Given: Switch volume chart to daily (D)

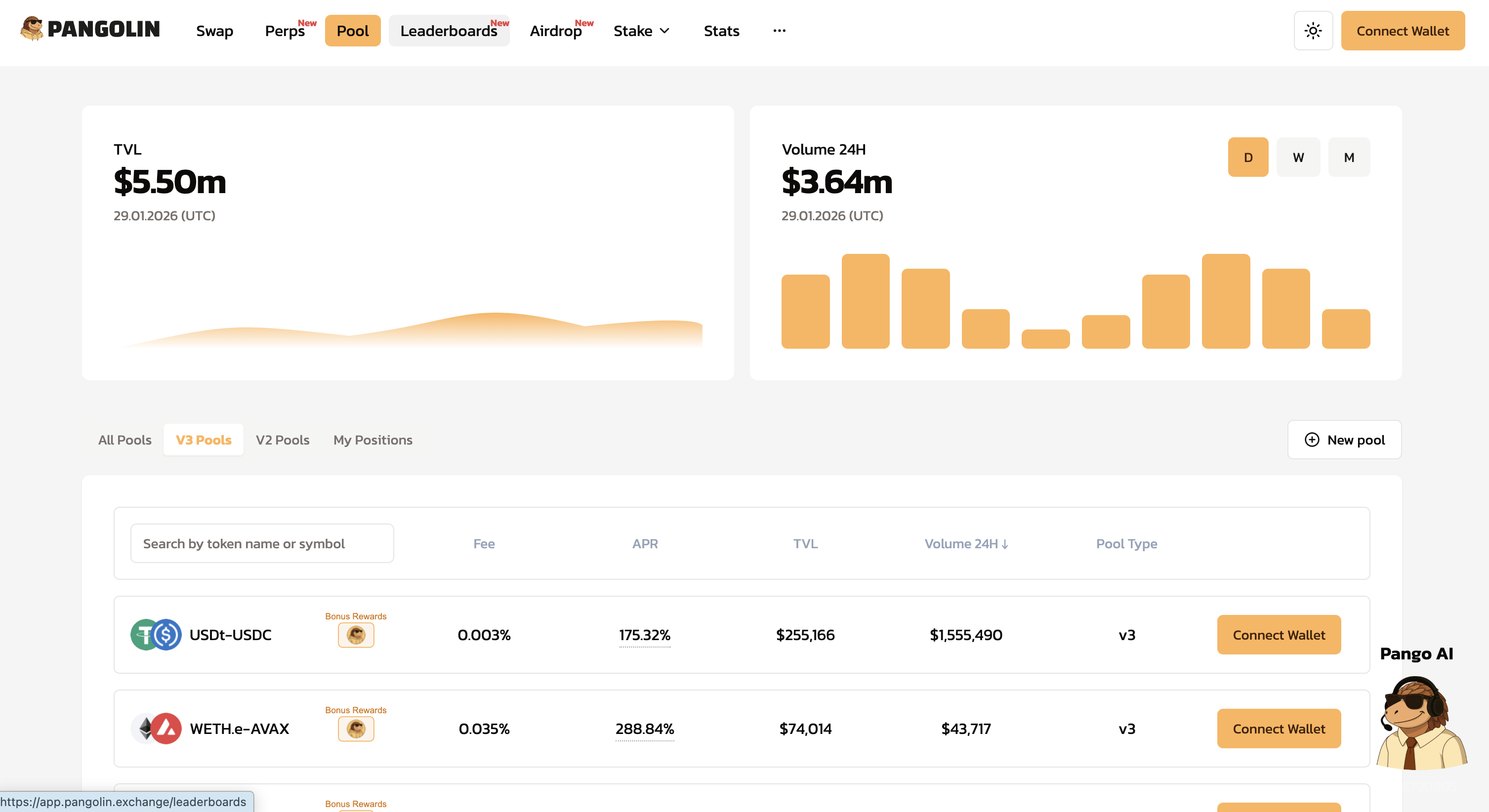Looking at the screenshot, I should coord(1247,157).
